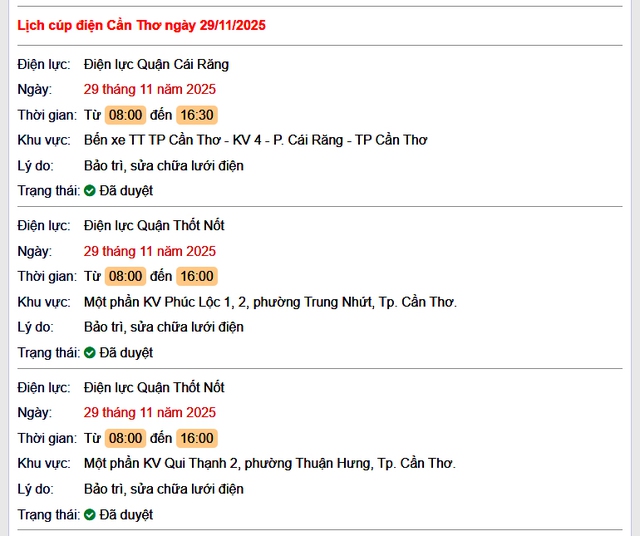Click the Đã duyệt status text for Cái Răng
The width and height of the screenshot is (640, 536).
point(126,190)
